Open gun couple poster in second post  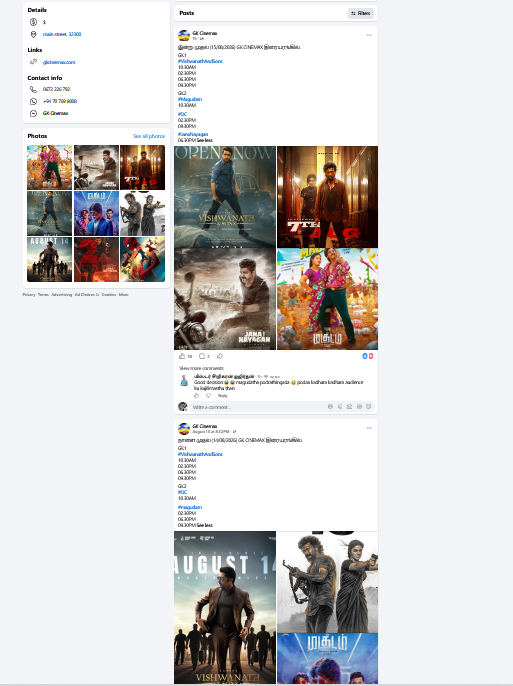click(328, 582)
